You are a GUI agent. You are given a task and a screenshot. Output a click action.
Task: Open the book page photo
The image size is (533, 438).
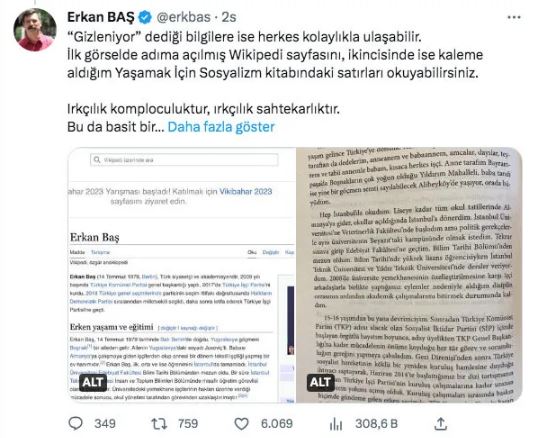coord(409,275)
